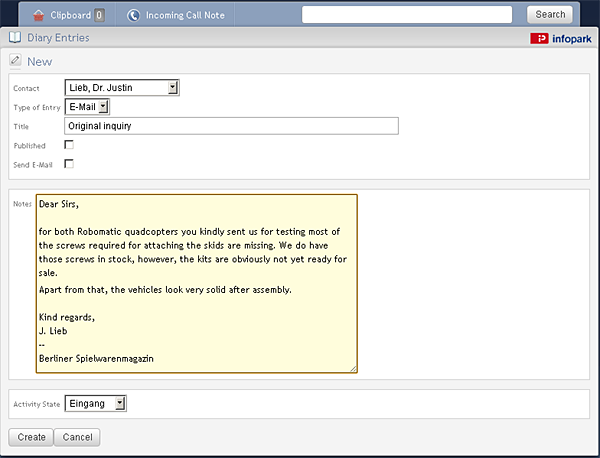Image resolution: width=600 pixels, height=458 pixels.
Task: Click the Search button
Action: 550,15
